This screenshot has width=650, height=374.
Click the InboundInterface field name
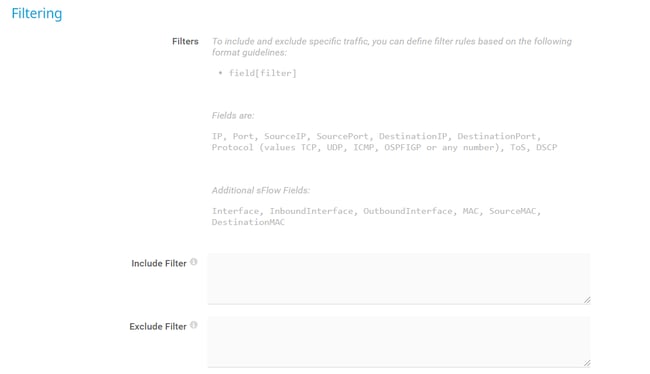point(311,211)
